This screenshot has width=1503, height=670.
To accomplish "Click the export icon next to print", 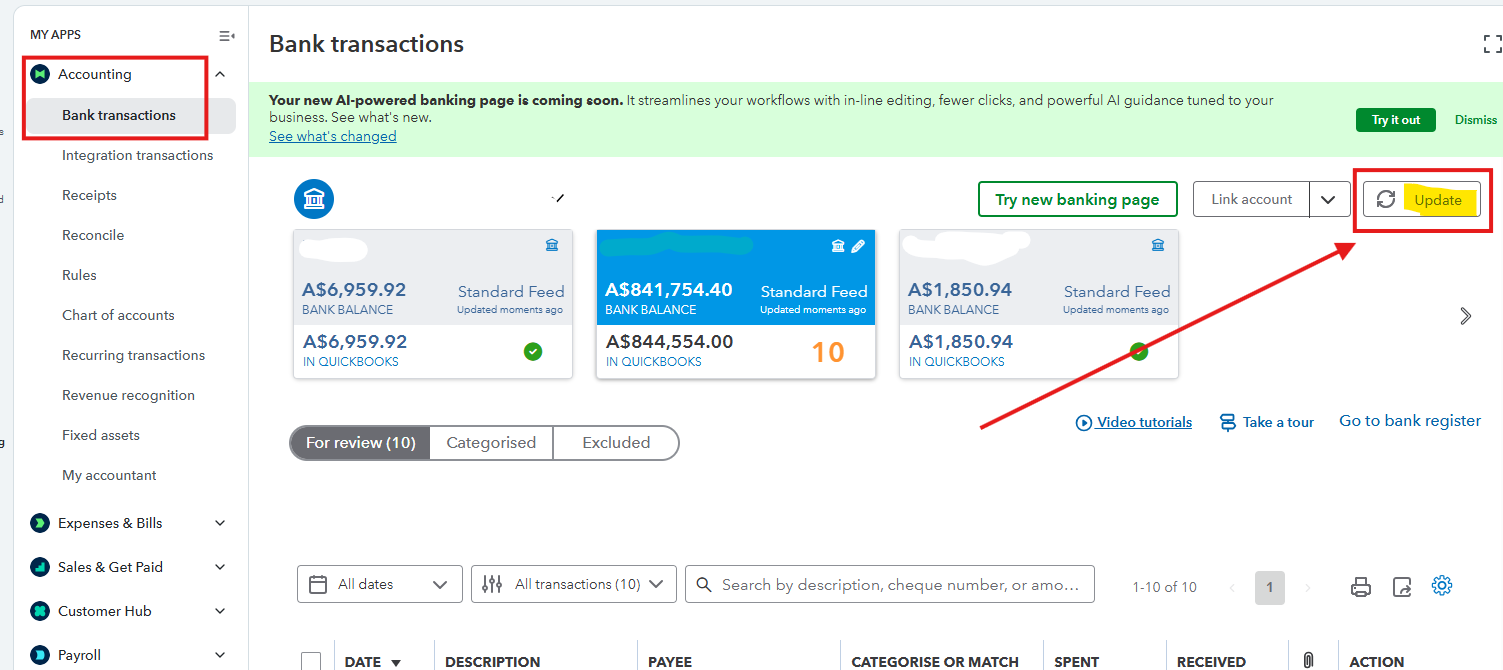I will (x=1402, y=587).
